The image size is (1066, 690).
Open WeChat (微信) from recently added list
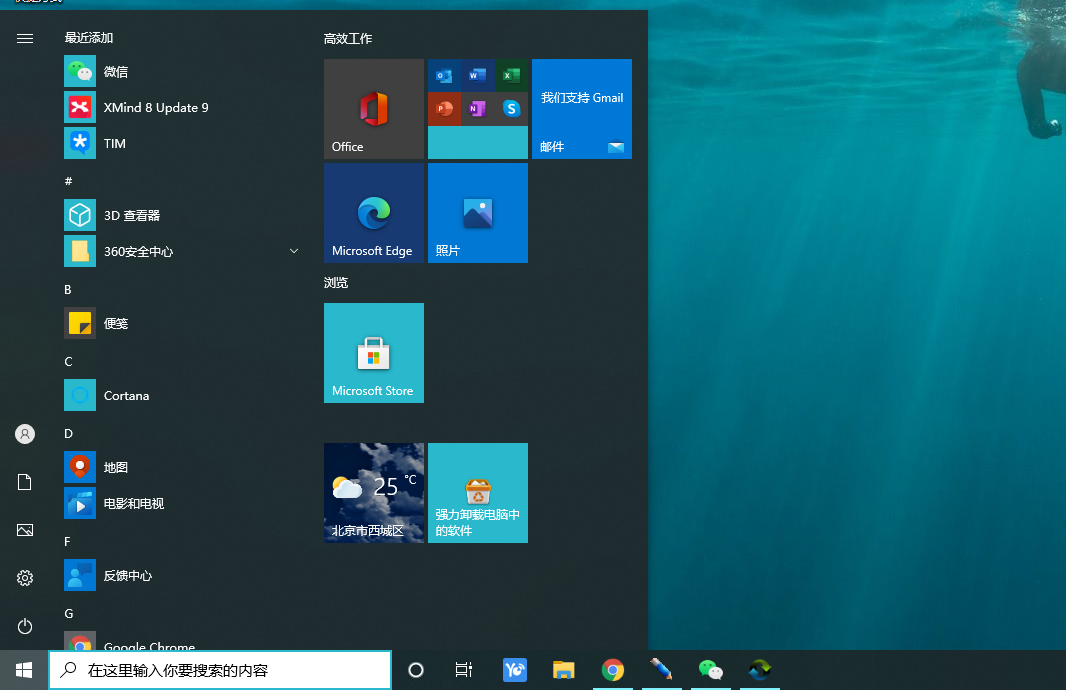coord(115,72)
